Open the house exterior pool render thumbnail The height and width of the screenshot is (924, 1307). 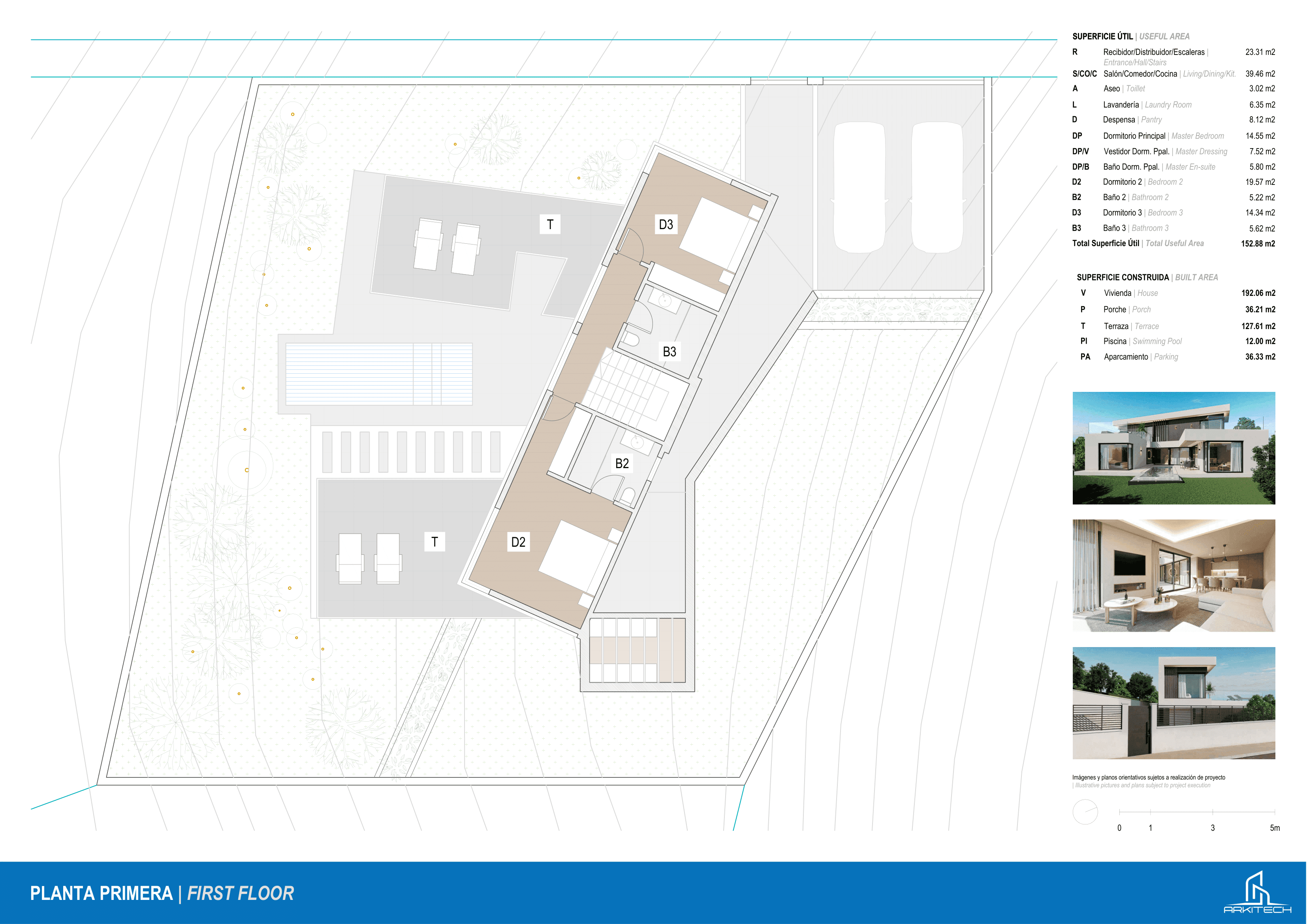click(1173, 448)
